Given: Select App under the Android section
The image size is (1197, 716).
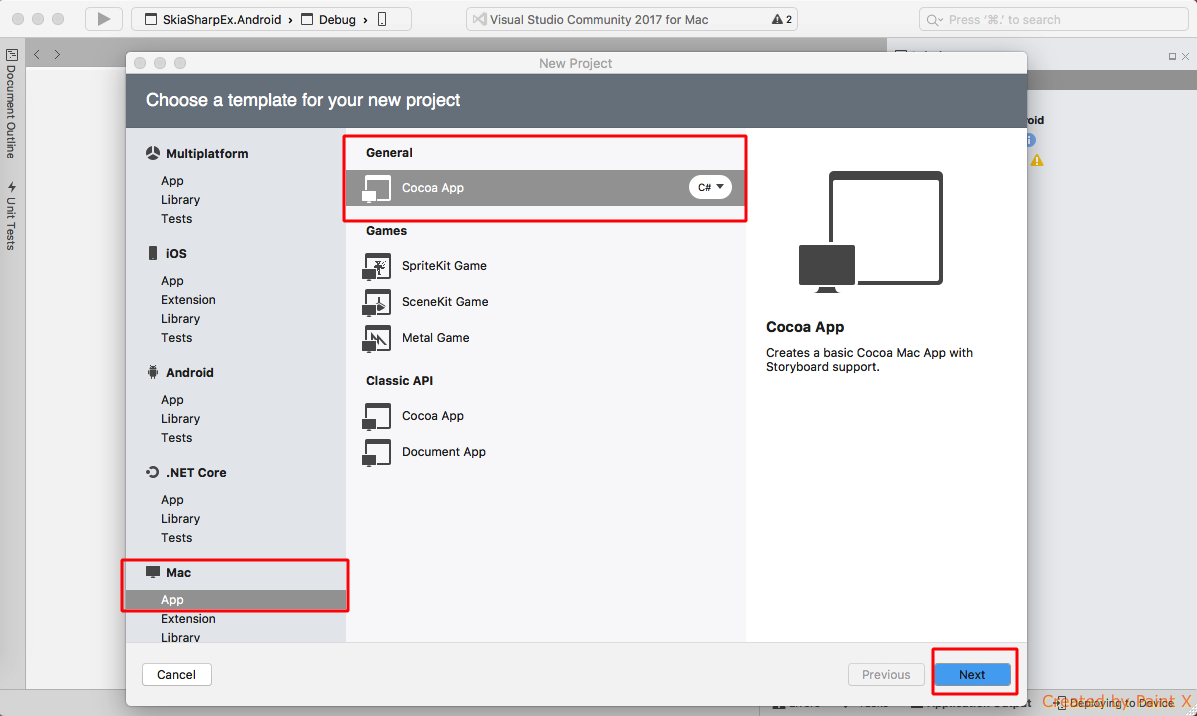Looking at the screenshot, I should [172, 400].
